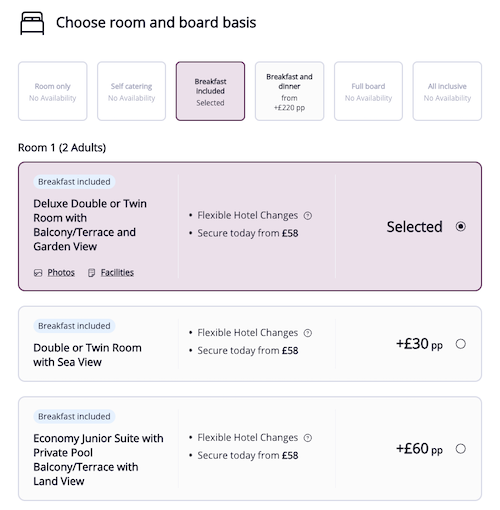500x510 pixels.
Task: Open info icon for Deluxe room's Flexible Hotel Changes
Action: (308, 216)
